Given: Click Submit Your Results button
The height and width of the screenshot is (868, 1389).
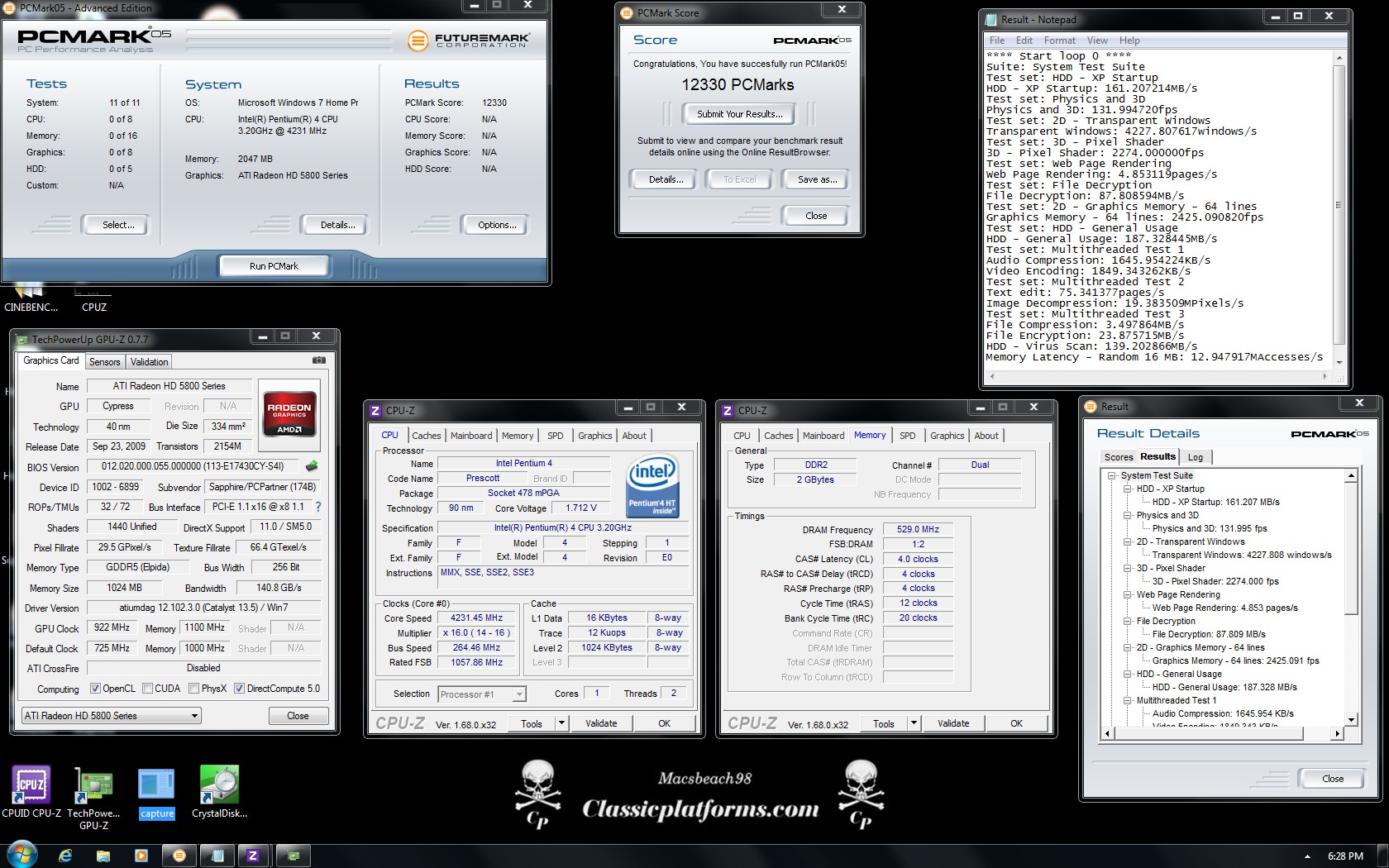Looking at the screenshot, I should click(x=739, y=114).
